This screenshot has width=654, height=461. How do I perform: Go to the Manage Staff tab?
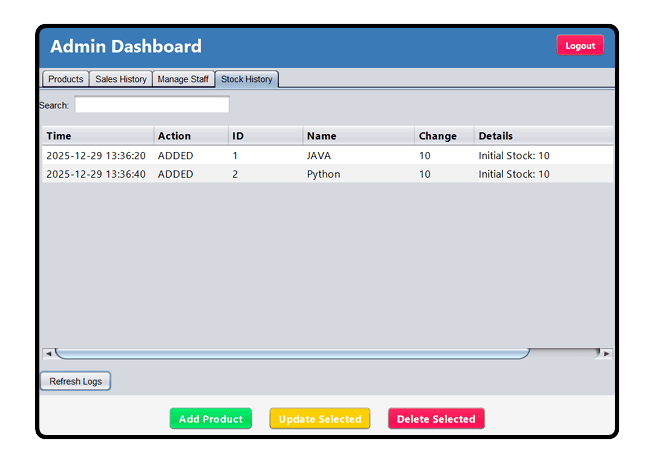click(x=183, y=79)
